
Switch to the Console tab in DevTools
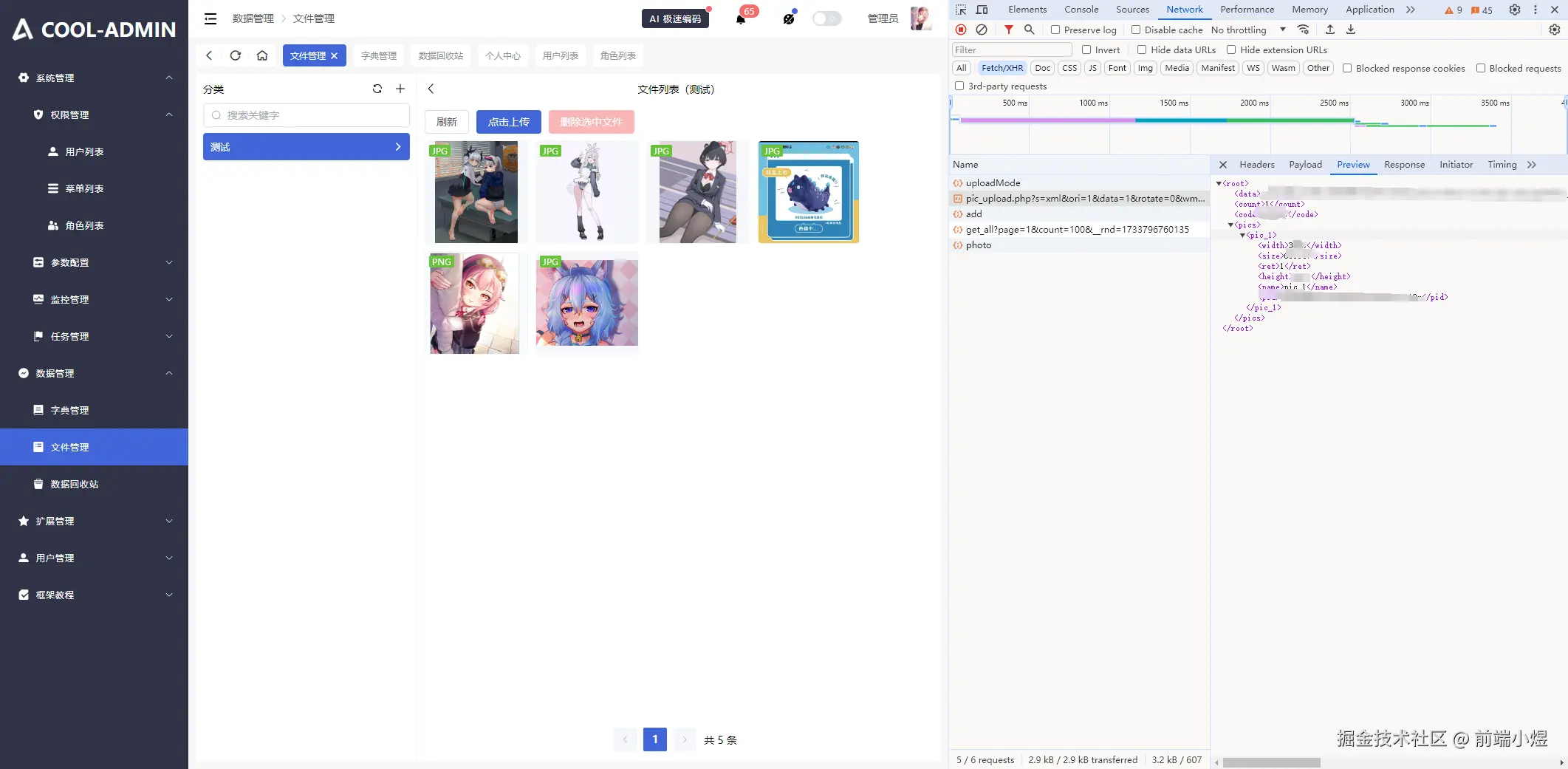pyautogui.click(x=1081, y=10)
